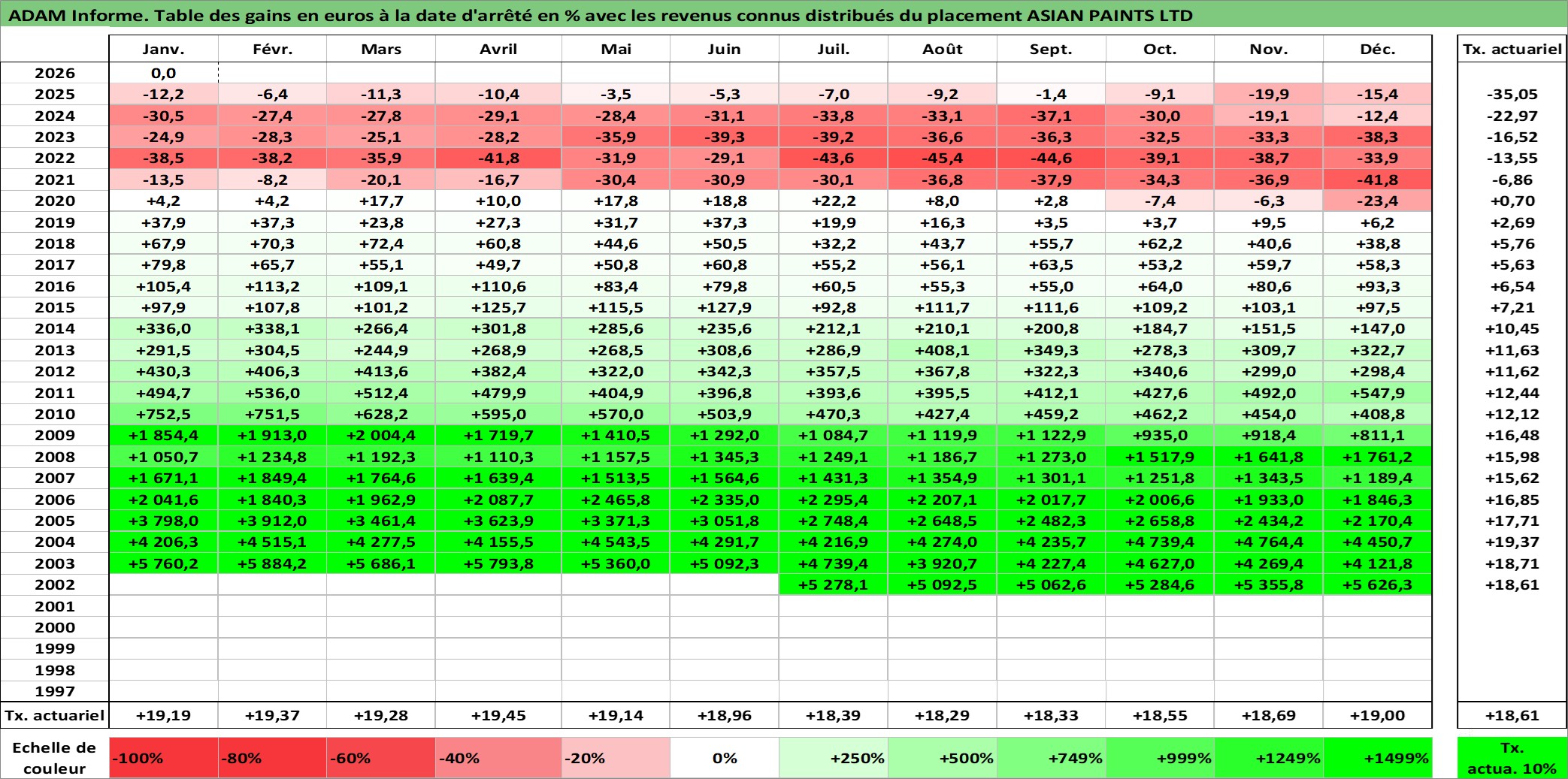Select the +22,2 cell in 2020 row
The width and height of the screenshot is (1568, 779).
tap(833, 201)
